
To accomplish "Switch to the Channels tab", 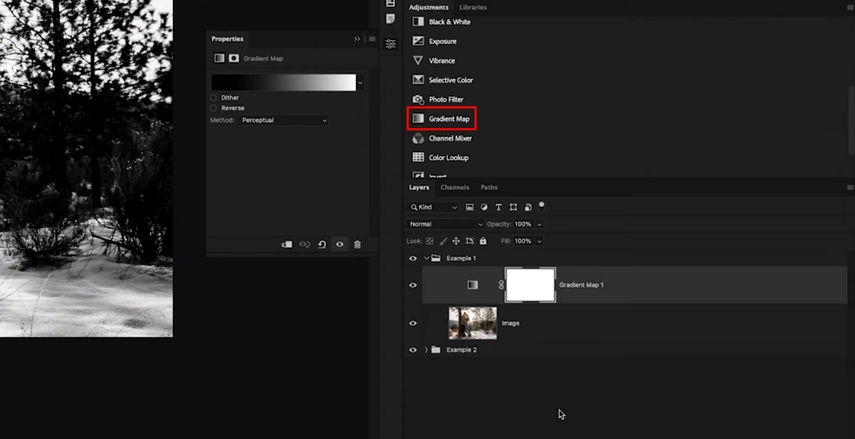I will pos(454,187).
